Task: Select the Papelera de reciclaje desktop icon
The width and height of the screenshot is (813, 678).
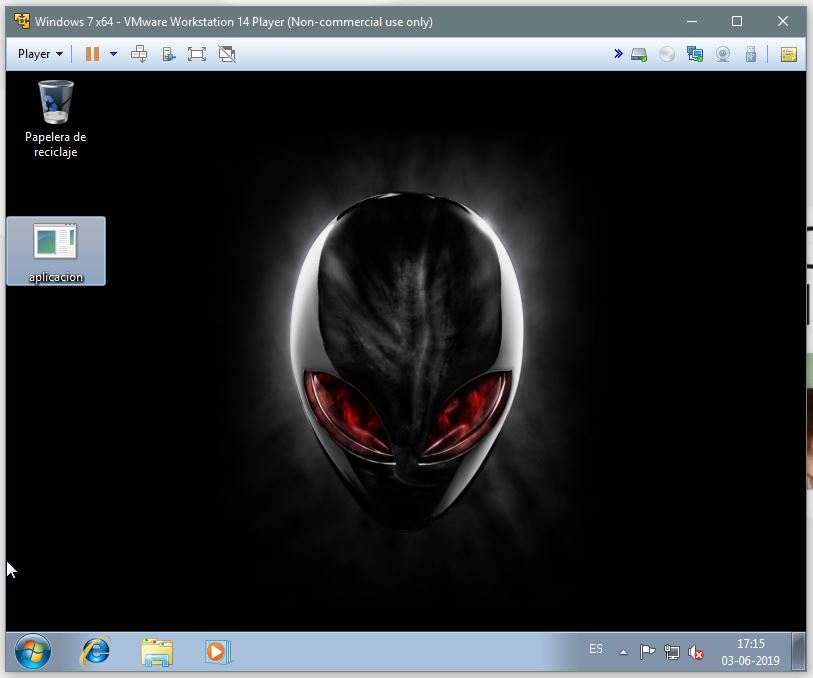Action: (x=55, y=119)
